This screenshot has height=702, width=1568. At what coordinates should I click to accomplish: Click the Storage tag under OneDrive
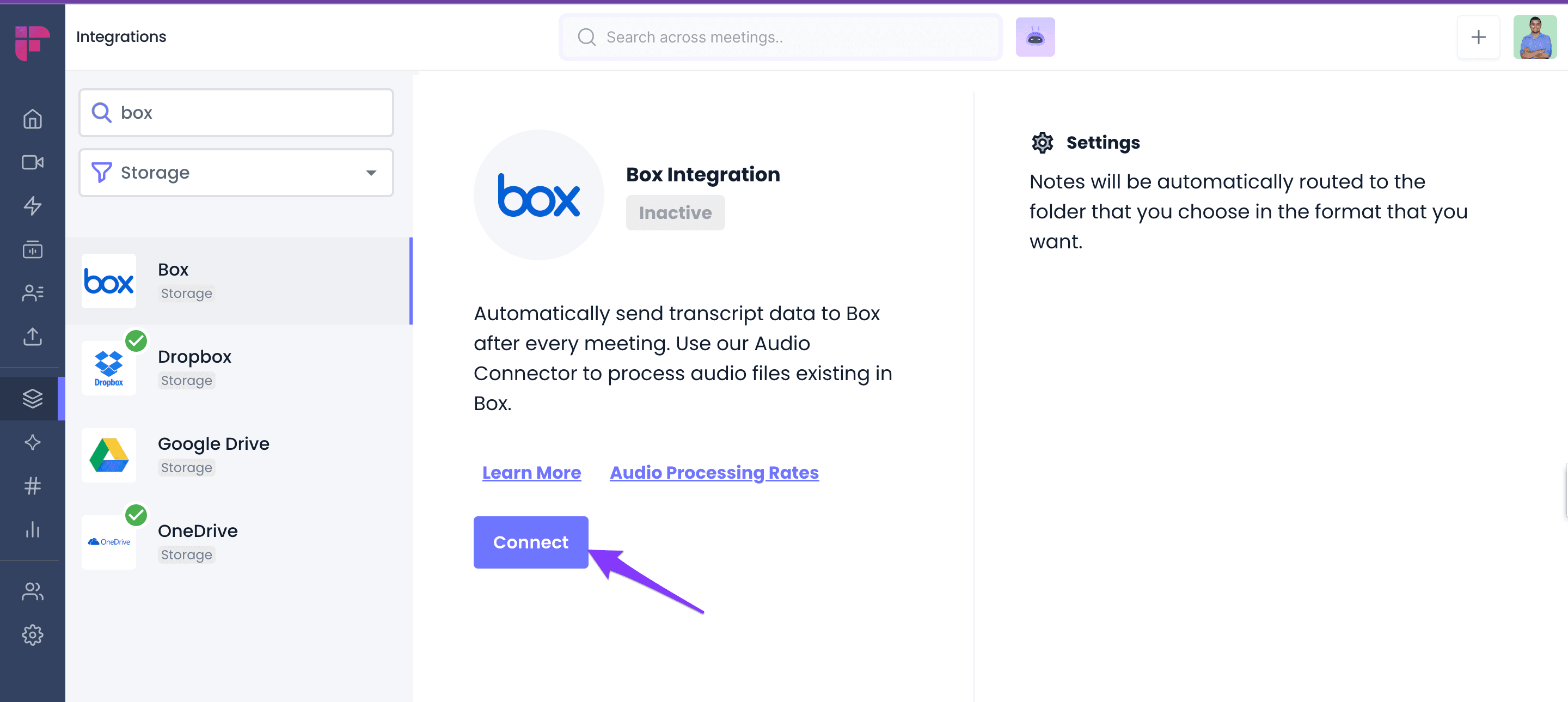(186, 554)
